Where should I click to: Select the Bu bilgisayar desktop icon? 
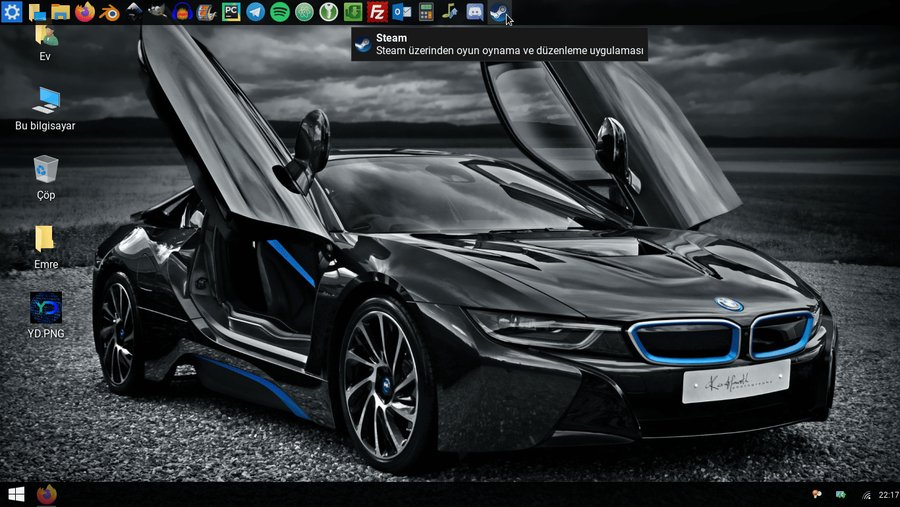click(45, 100)
